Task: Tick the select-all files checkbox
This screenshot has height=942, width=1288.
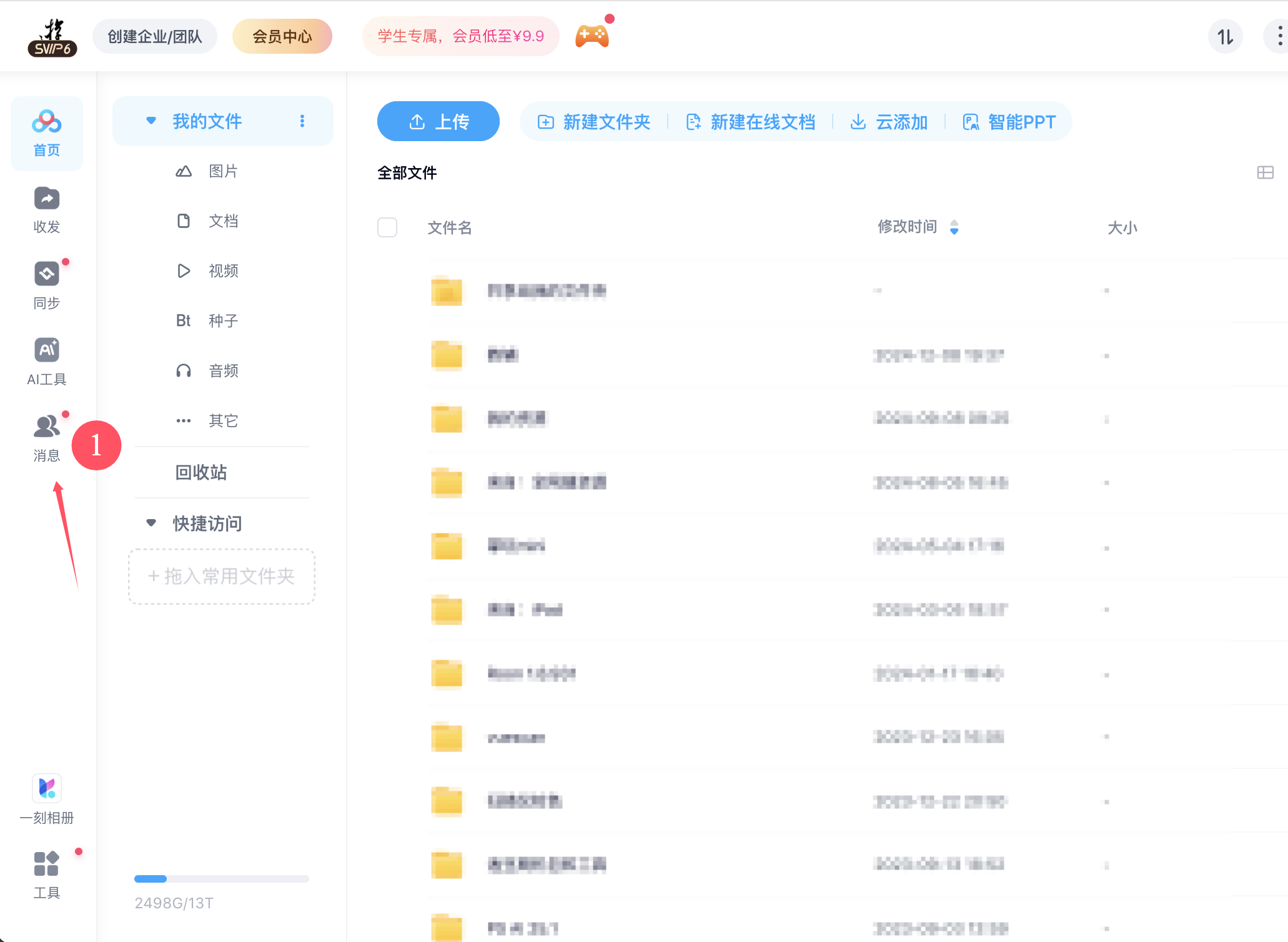Action: point(387,227)
